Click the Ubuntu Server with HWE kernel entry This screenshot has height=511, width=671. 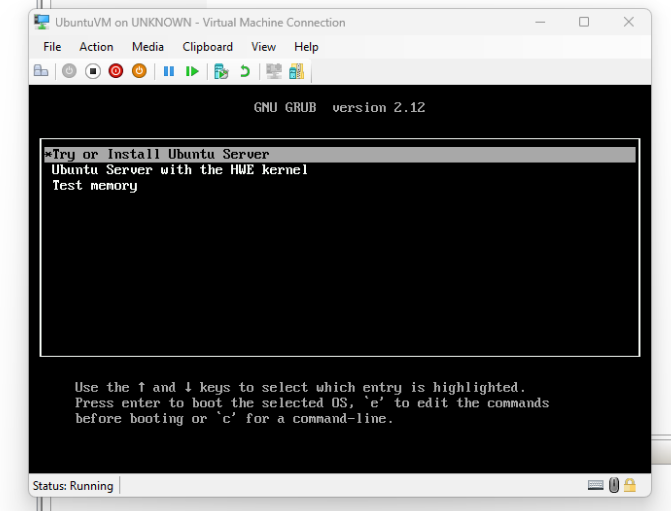click(x=180, y=170)
